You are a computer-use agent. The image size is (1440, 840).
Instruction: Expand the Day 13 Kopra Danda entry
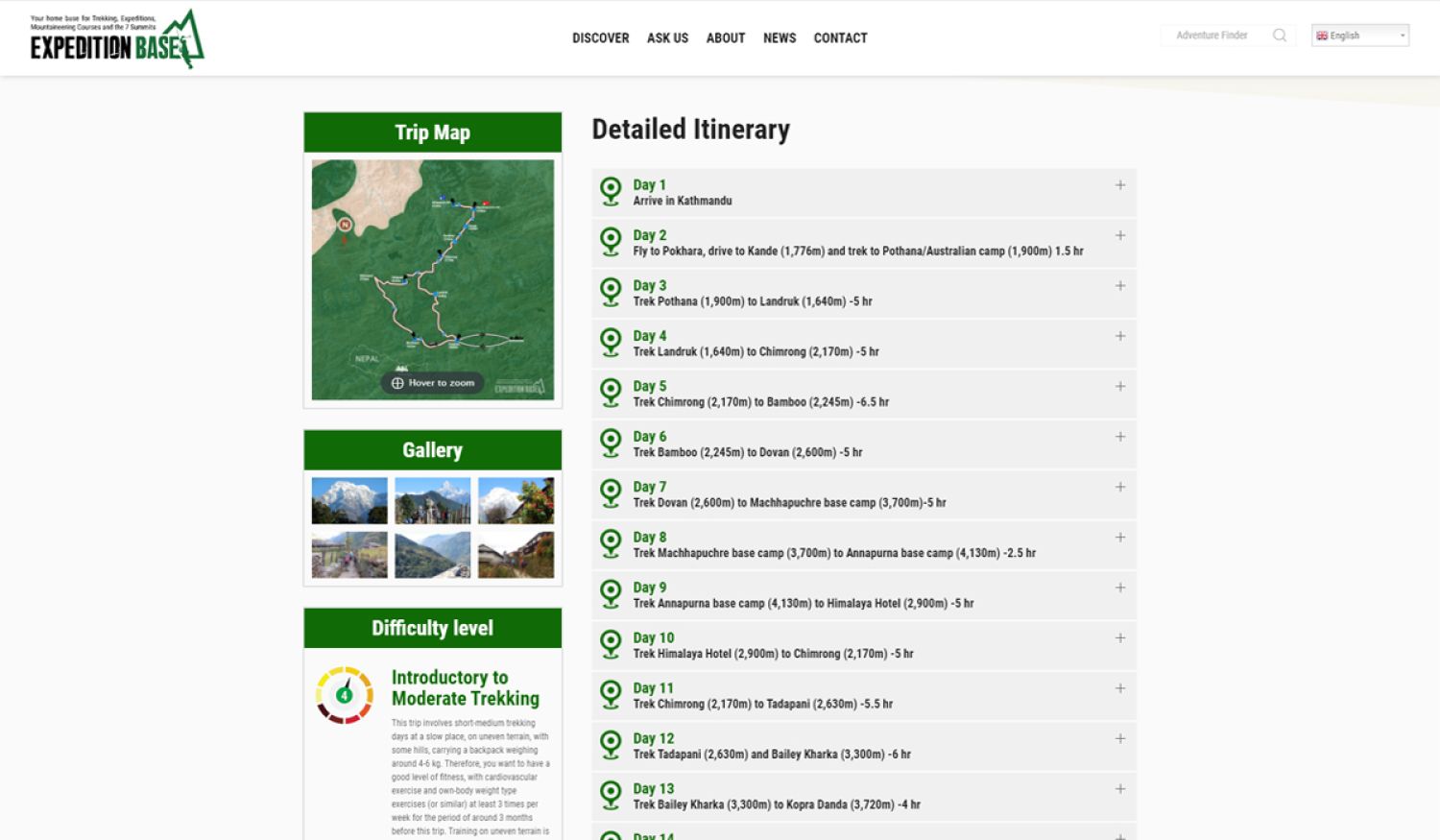(x=1119, y=789)
